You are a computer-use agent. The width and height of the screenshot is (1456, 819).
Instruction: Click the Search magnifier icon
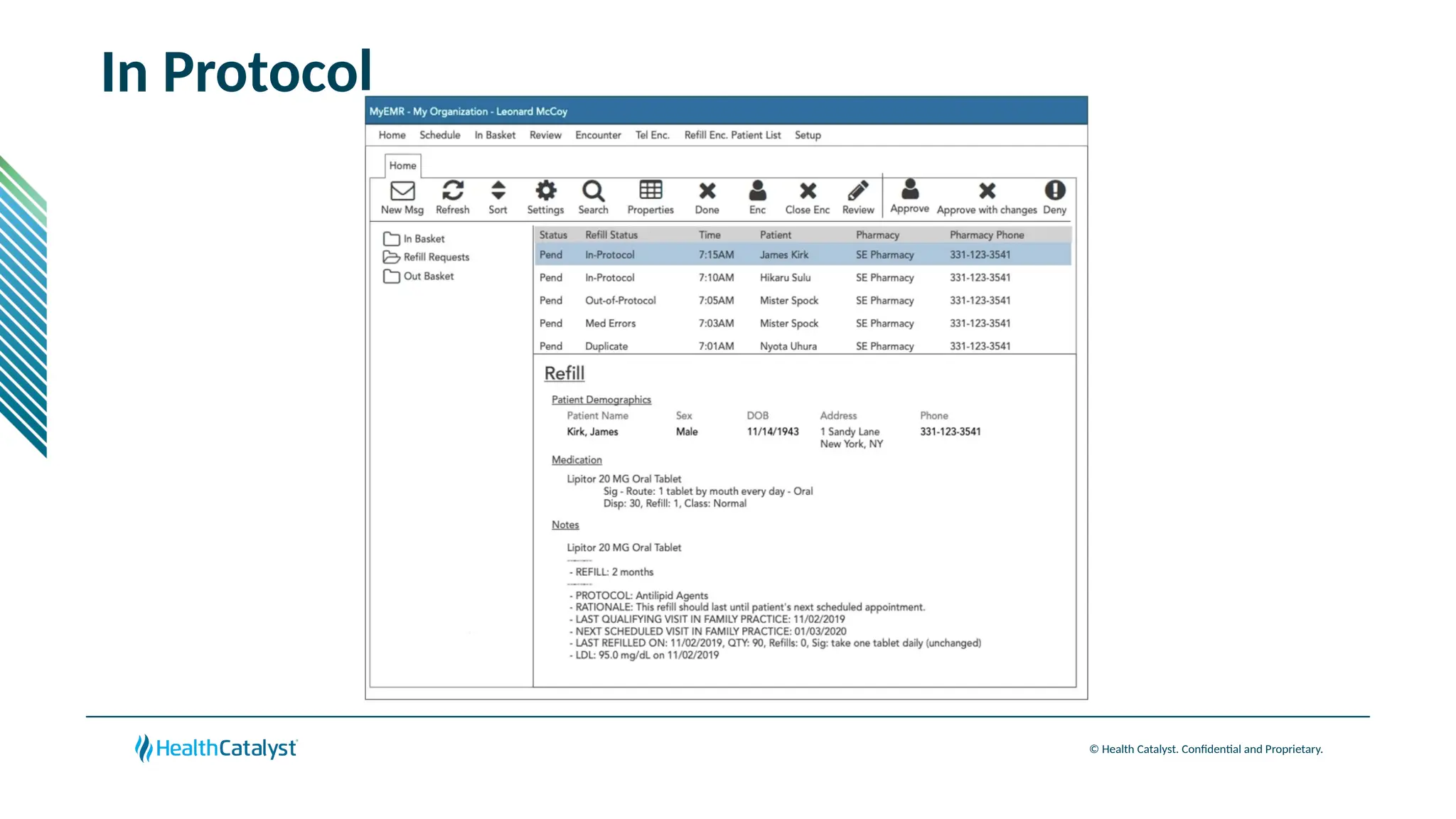pyautogui.click(x=593, y=191)
